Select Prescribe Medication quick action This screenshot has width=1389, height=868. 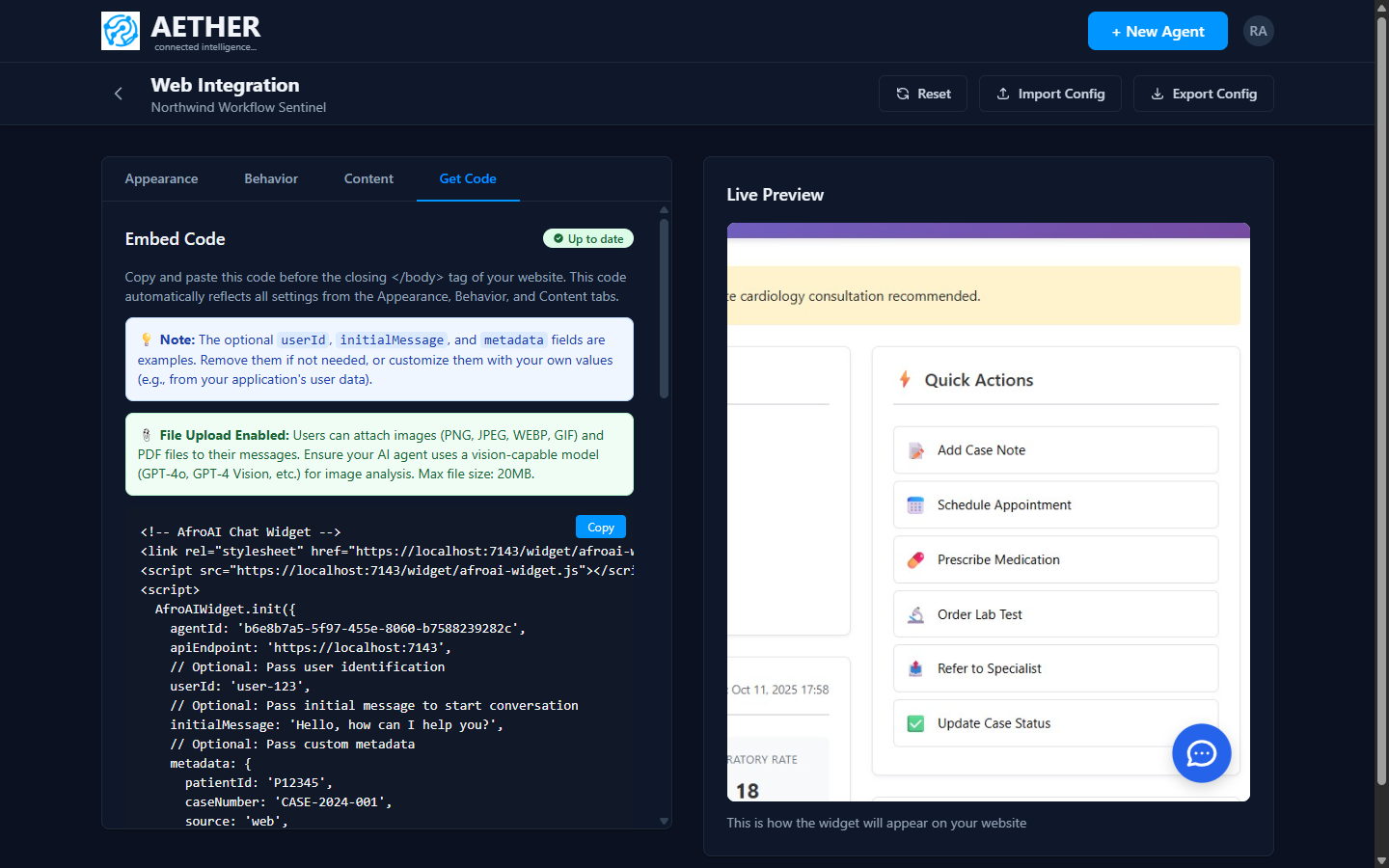point(1055,560)
